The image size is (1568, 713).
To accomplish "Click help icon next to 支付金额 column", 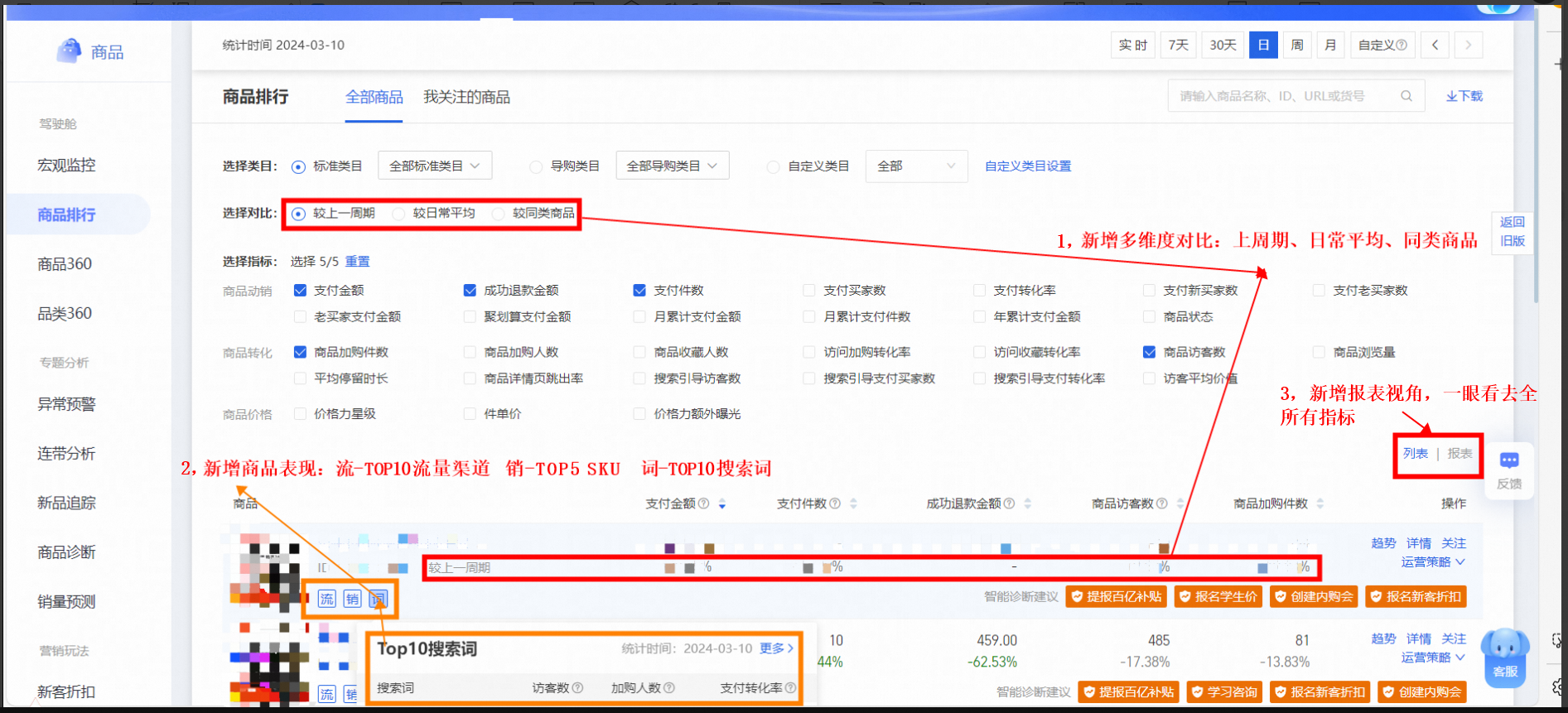I will pyautogui.click(x=703, y=503).
